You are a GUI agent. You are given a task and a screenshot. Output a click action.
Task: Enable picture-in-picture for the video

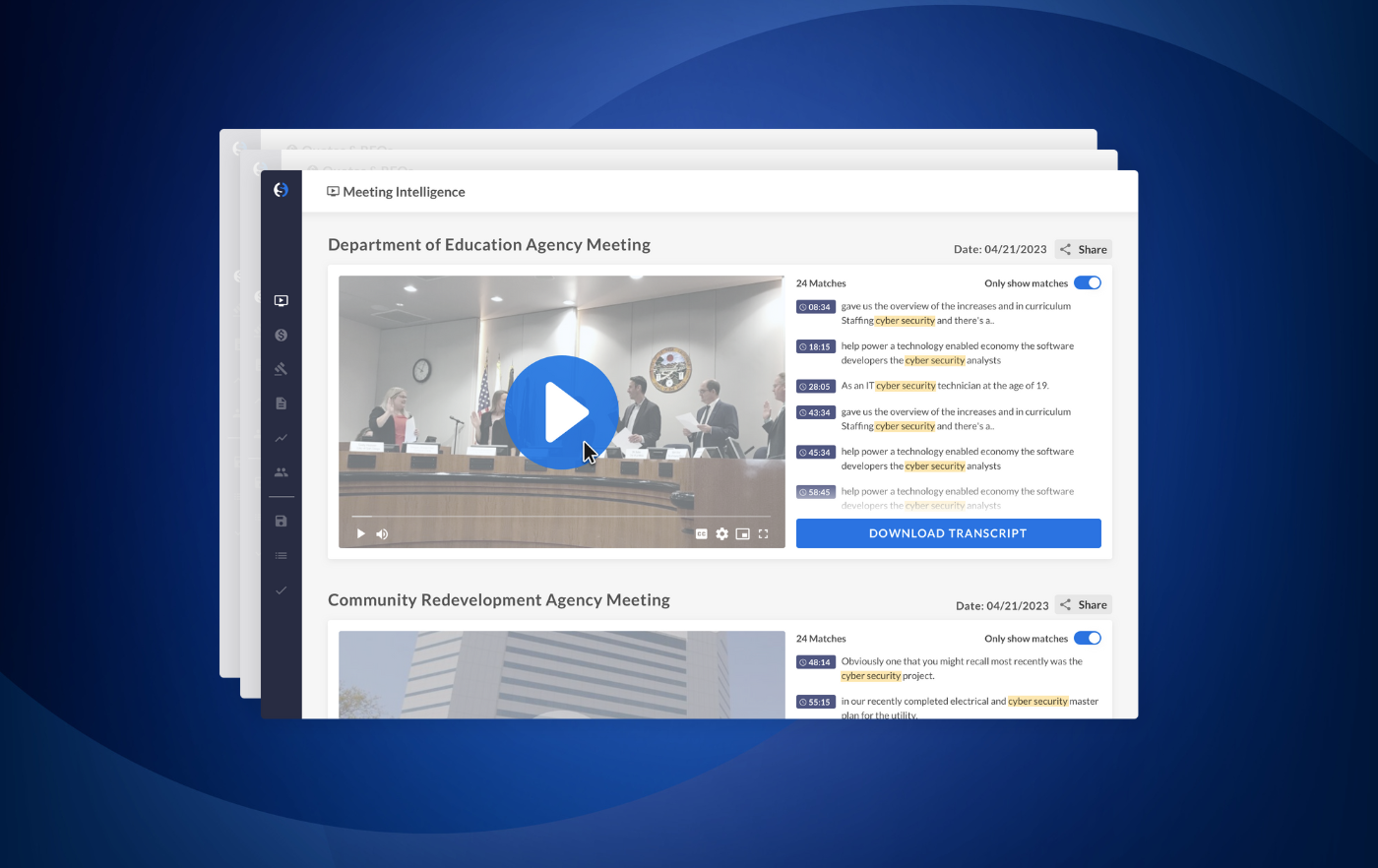pos(742,533)
